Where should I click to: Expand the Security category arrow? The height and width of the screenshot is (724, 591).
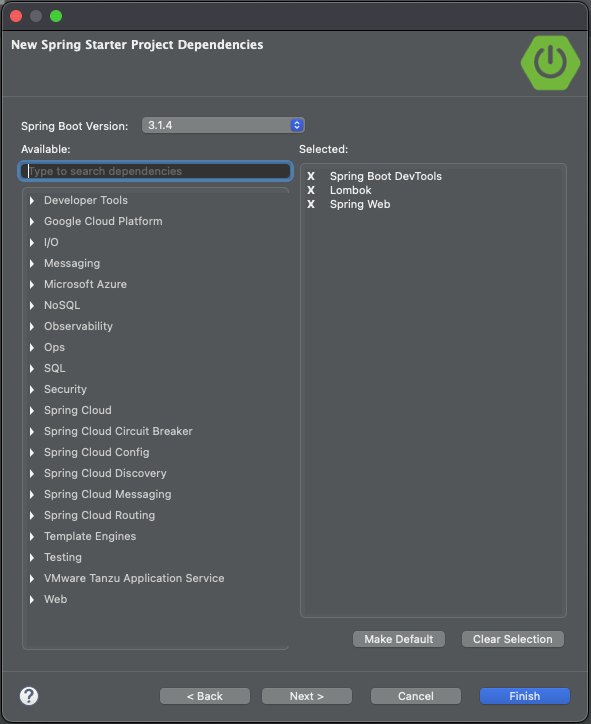click(32, 390)
